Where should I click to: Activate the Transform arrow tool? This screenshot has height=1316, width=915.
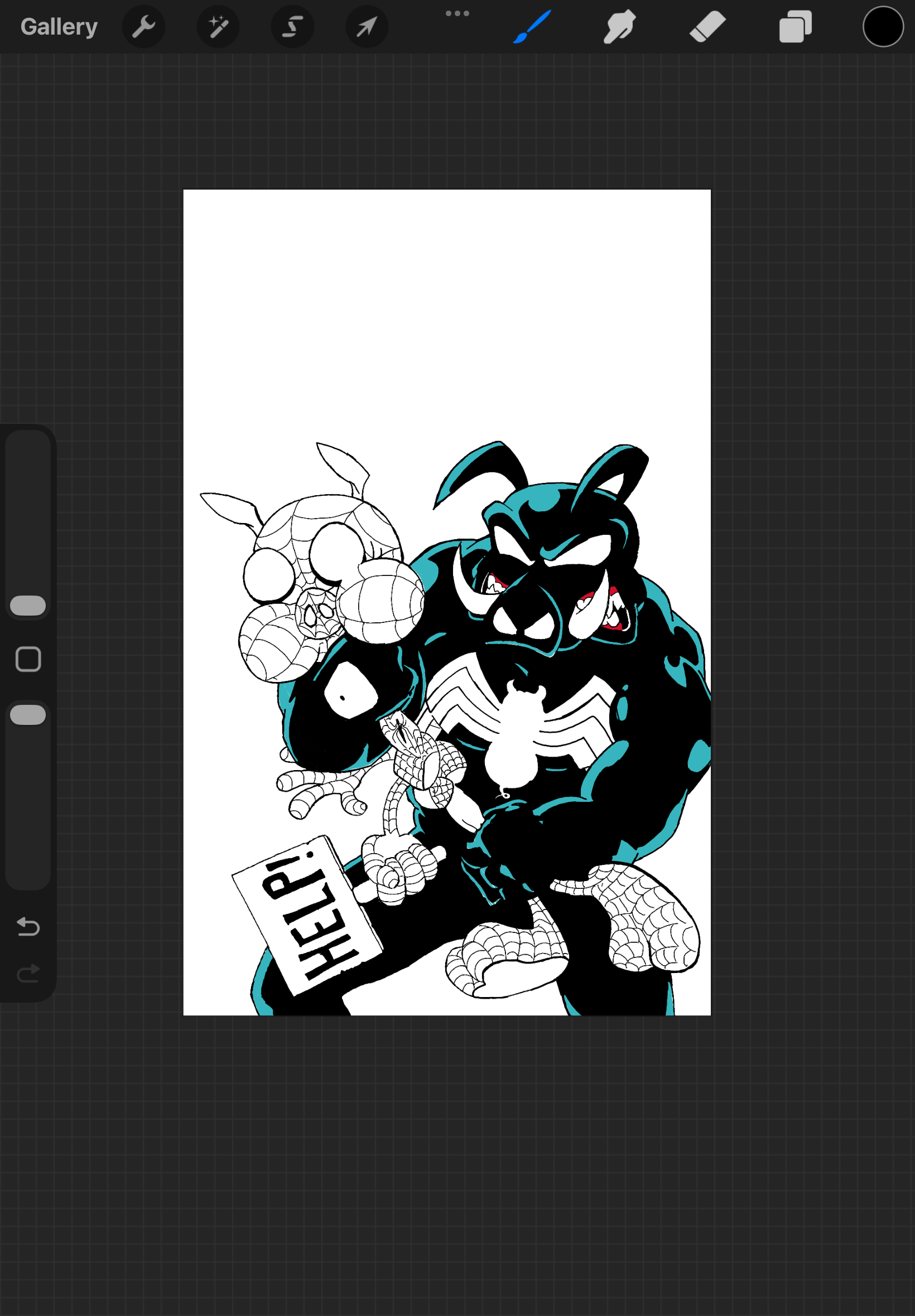(367, 27)
